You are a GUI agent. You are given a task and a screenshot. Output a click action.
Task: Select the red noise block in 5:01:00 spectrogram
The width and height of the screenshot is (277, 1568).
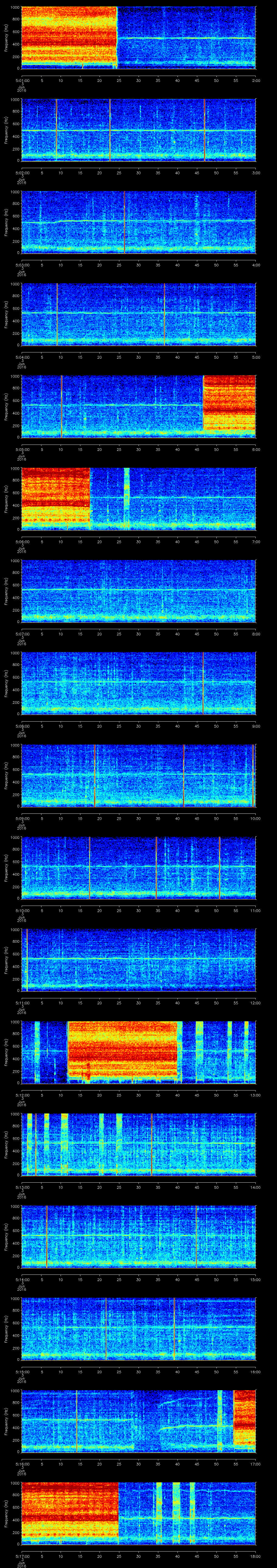click(x=68, y=36)
